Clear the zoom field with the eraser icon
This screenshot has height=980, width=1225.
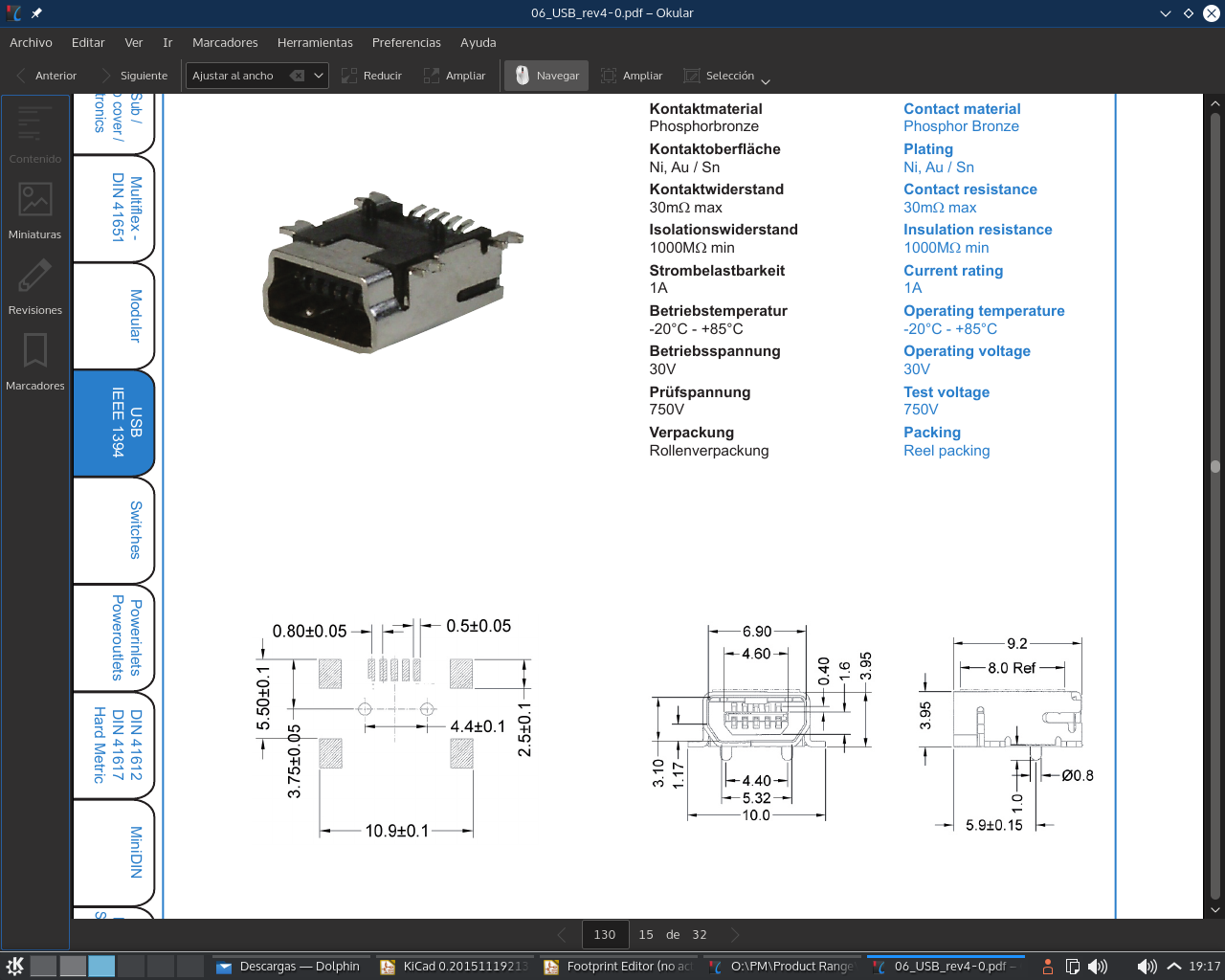tap(298, 76)
